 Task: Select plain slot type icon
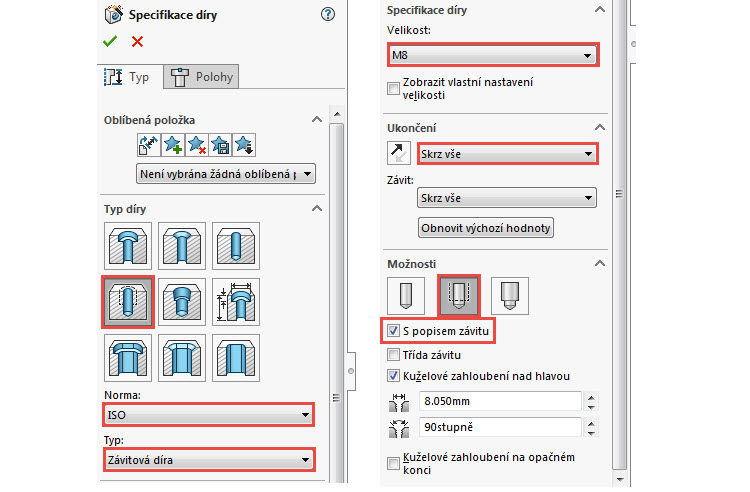[x=236, y=358]
